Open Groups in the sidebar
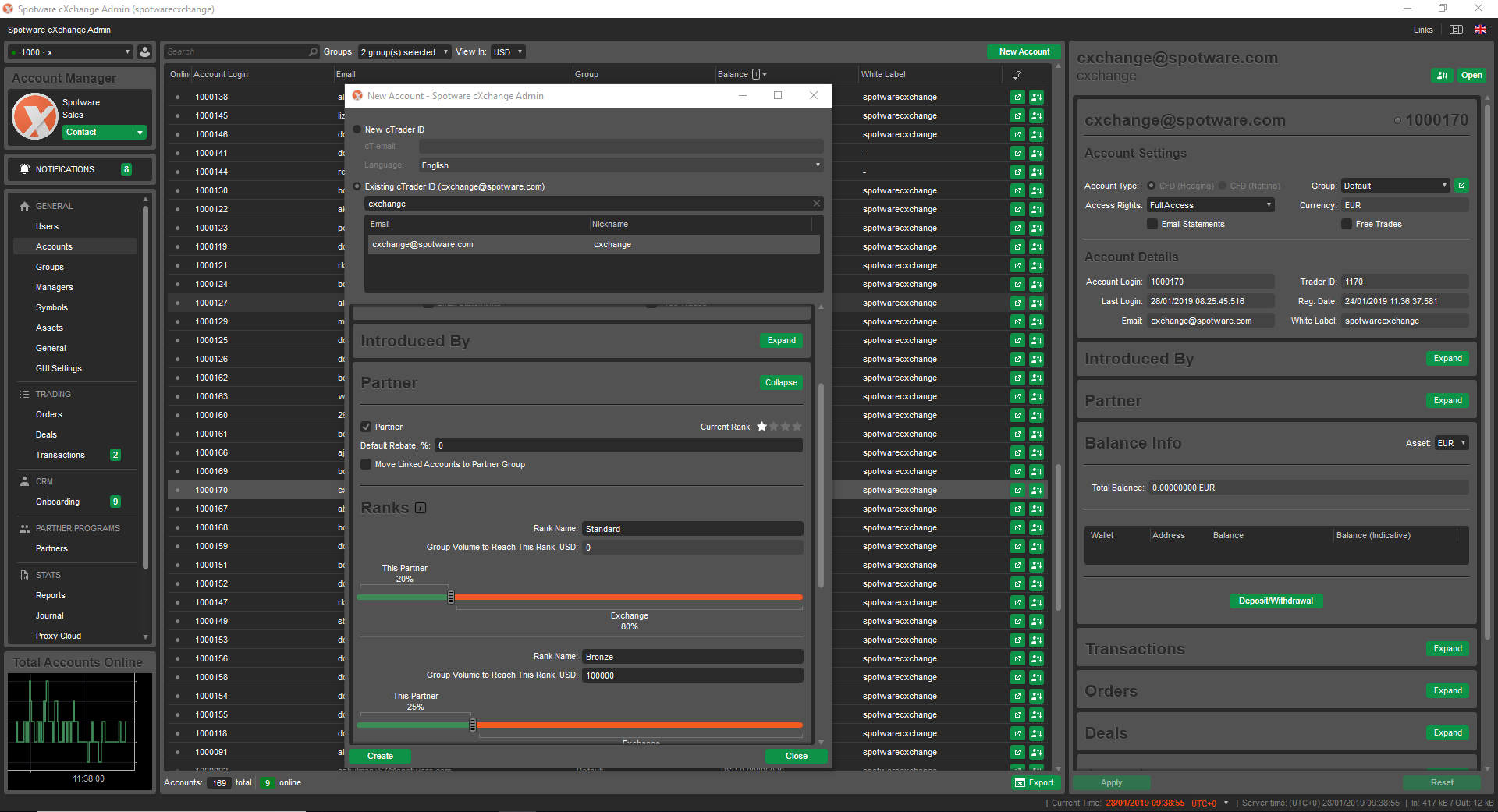 pyautogui.click(x=50, y=267)
